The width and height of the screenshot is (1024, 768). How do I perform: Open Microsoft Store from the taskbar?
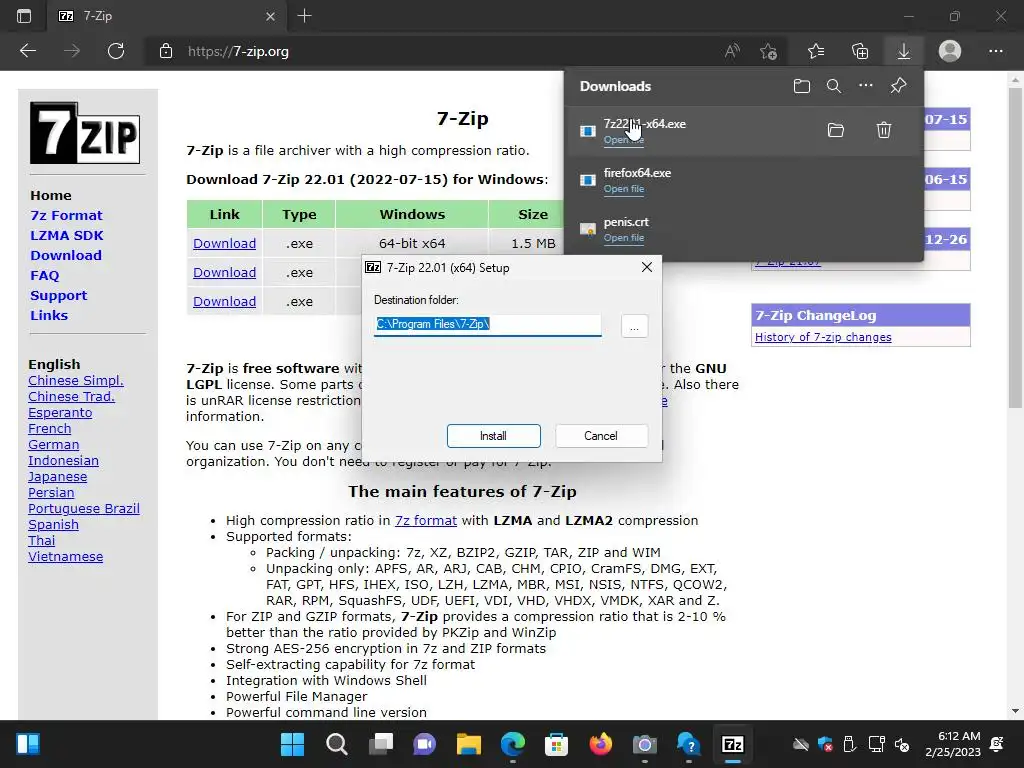[556, 744]
